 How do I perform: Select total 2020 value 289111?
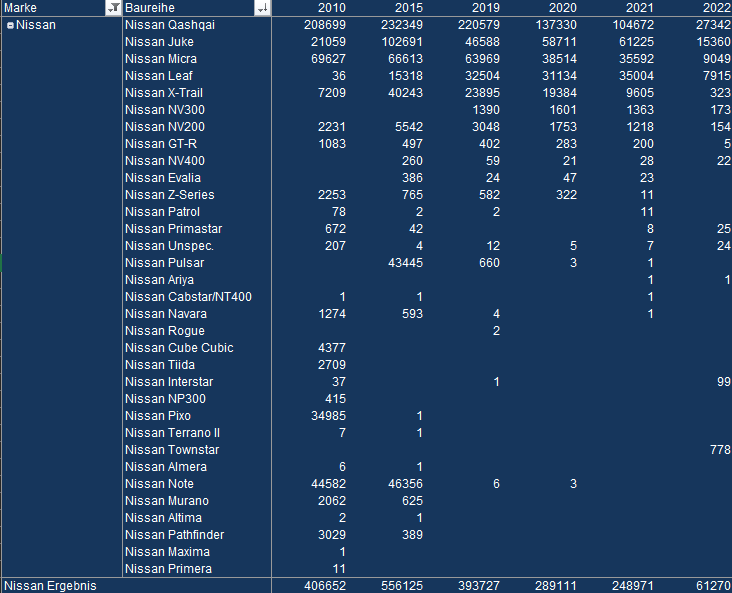point(556,586)
